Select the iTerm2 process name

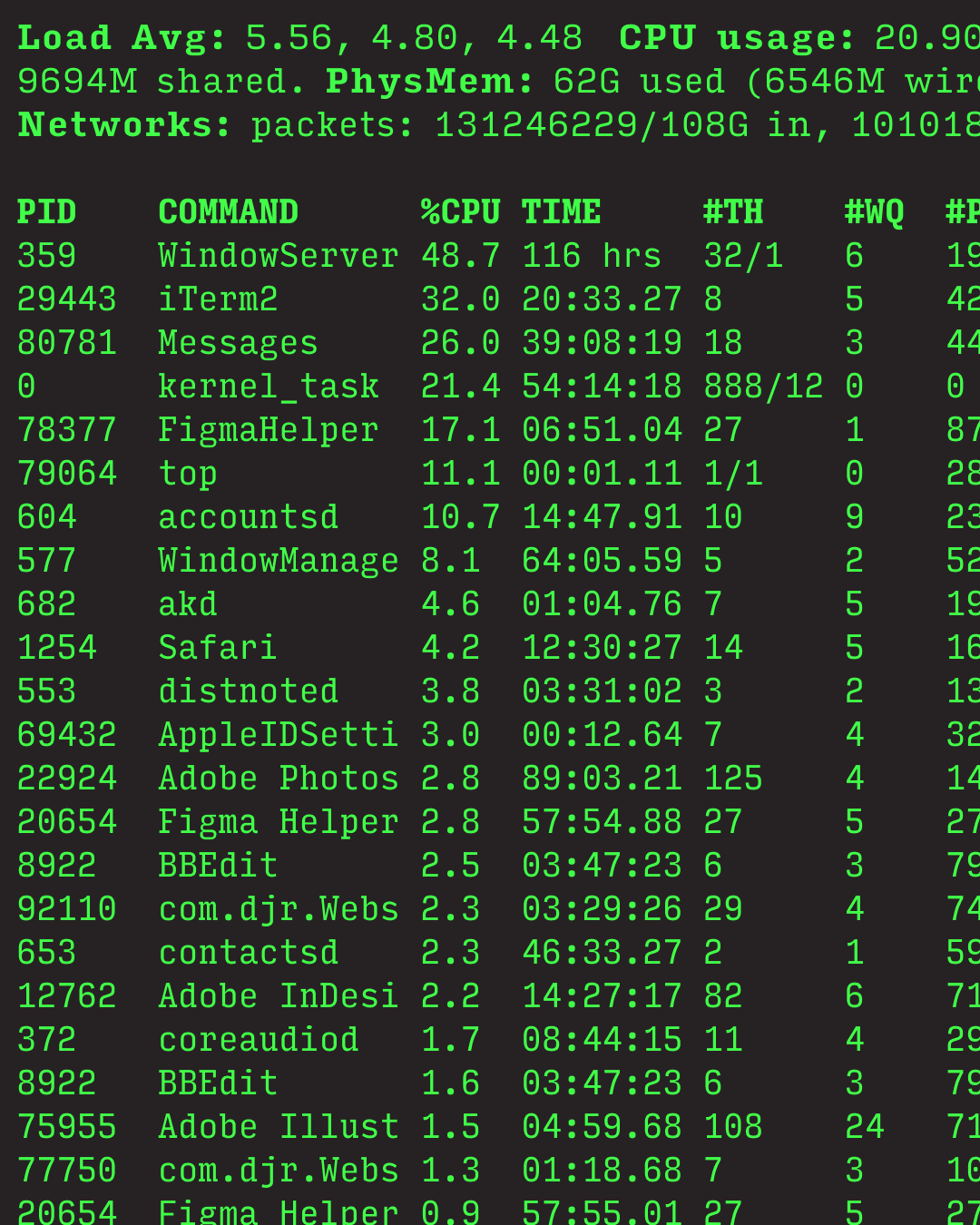[218, 299]
